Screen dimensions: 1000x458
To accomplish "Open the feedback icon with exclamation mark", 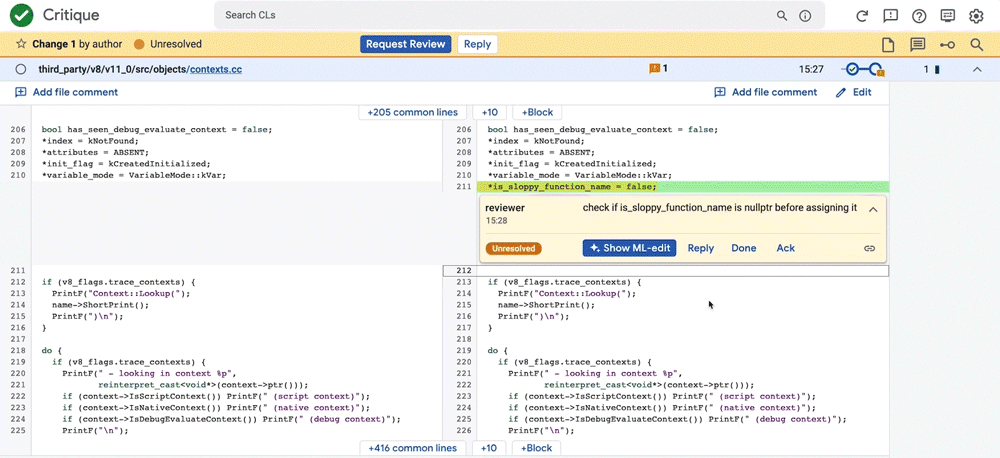I will (890, 15).
